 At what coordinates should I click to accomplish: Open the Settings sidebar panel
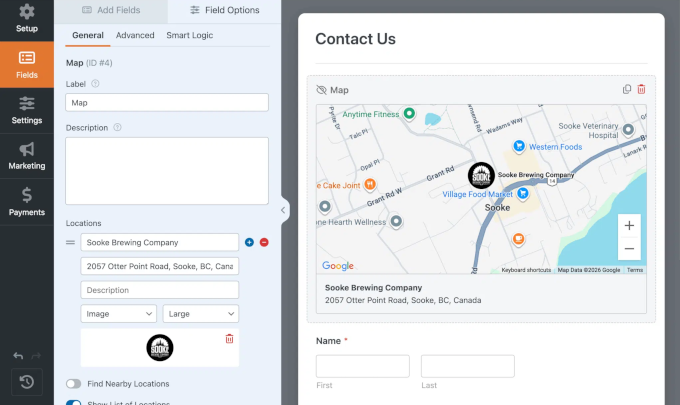coord(27,109)
